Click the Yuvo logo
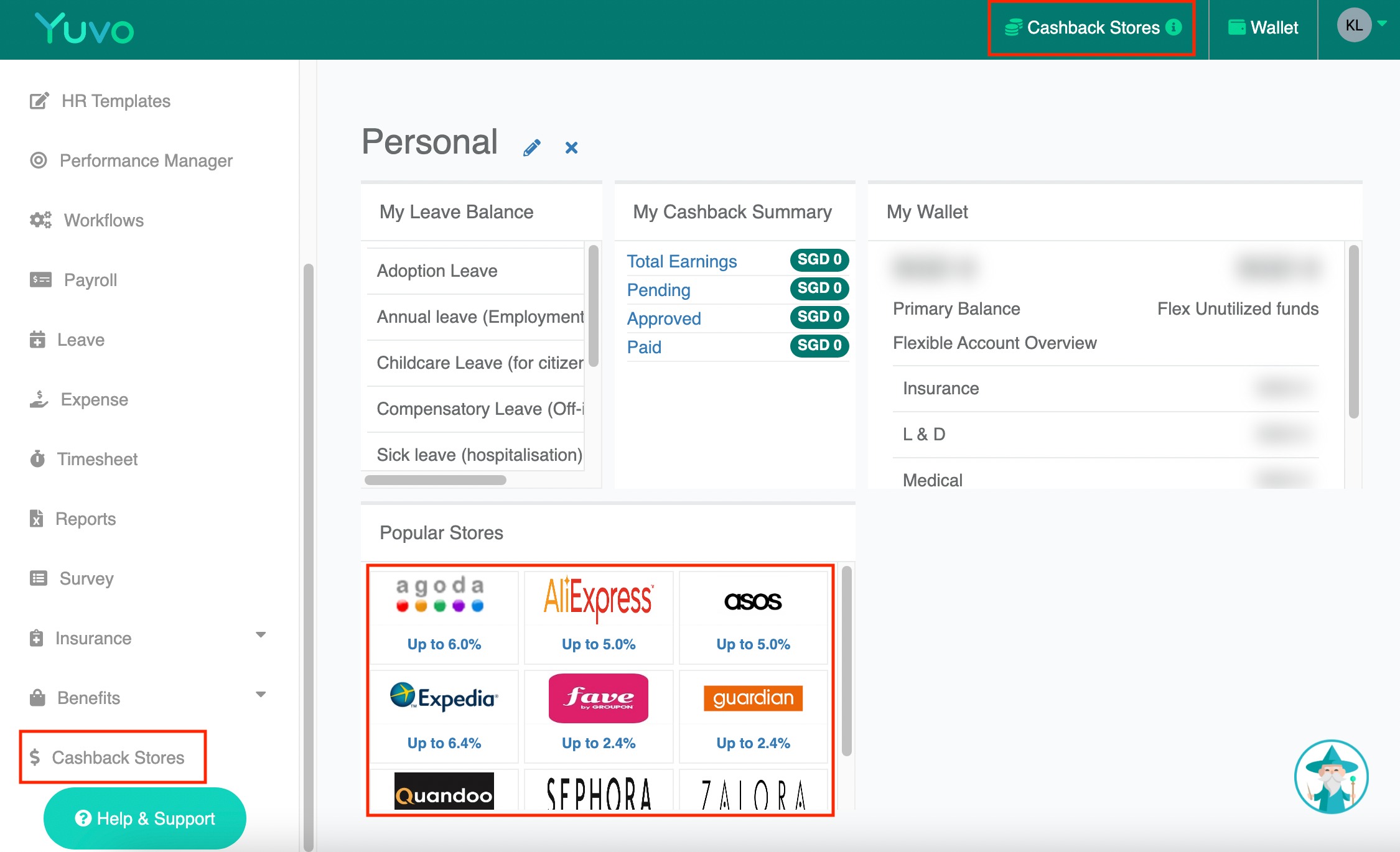This screenshot has height=852, width=1400. [x=84, y=29]
